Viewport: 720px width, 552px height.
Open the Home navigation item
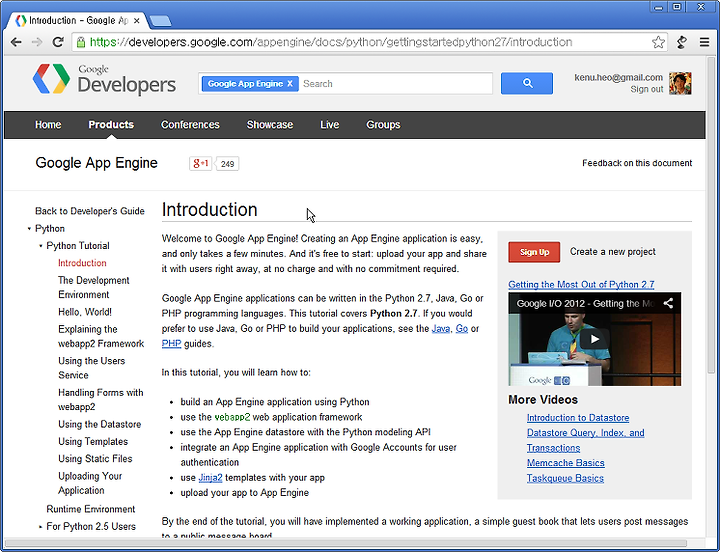coord(48,125)
